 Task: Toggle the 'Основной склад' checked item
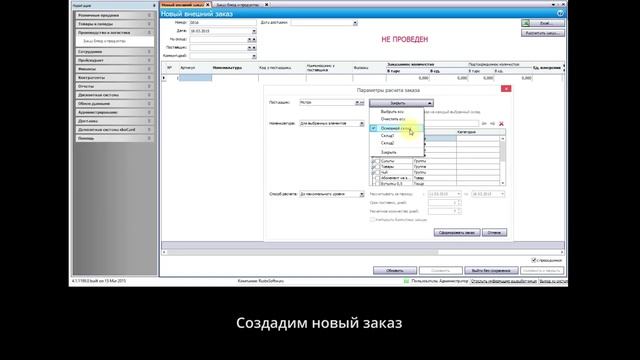[x=396, y=128]
